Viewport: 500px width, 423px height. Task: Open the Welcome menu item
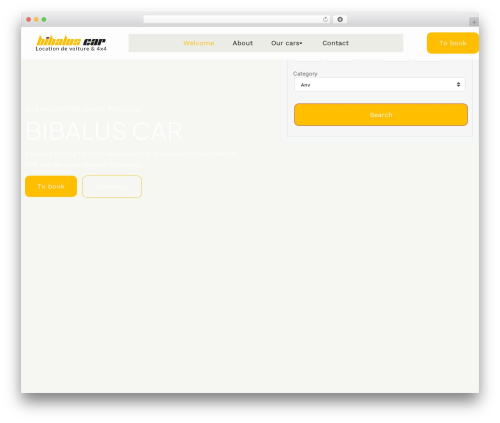[x=199, y=43]
